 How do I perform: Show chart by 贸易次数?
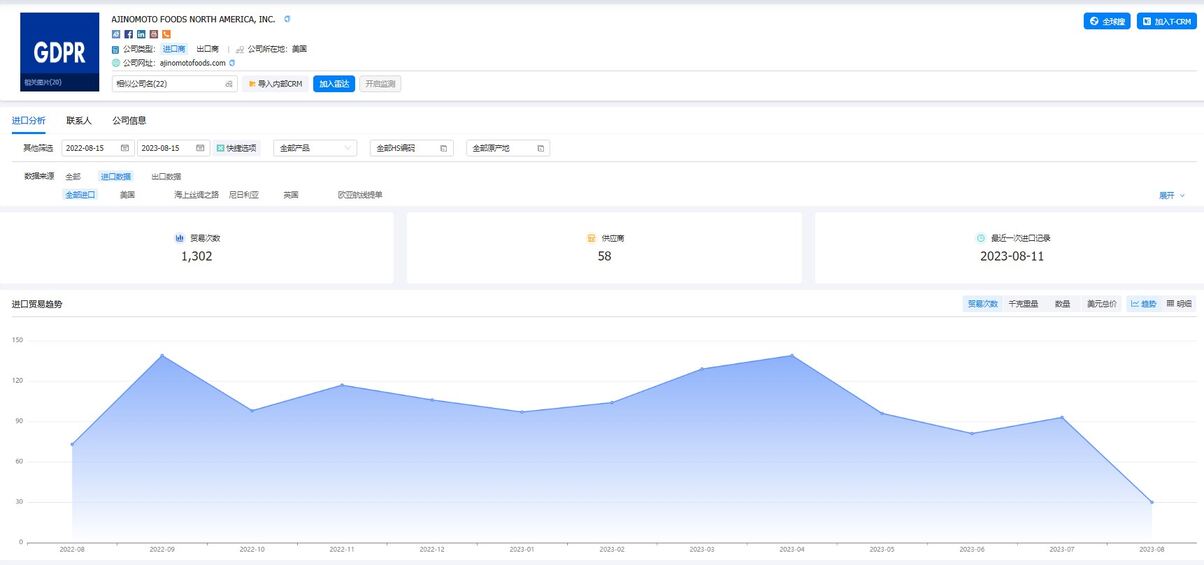982,303
